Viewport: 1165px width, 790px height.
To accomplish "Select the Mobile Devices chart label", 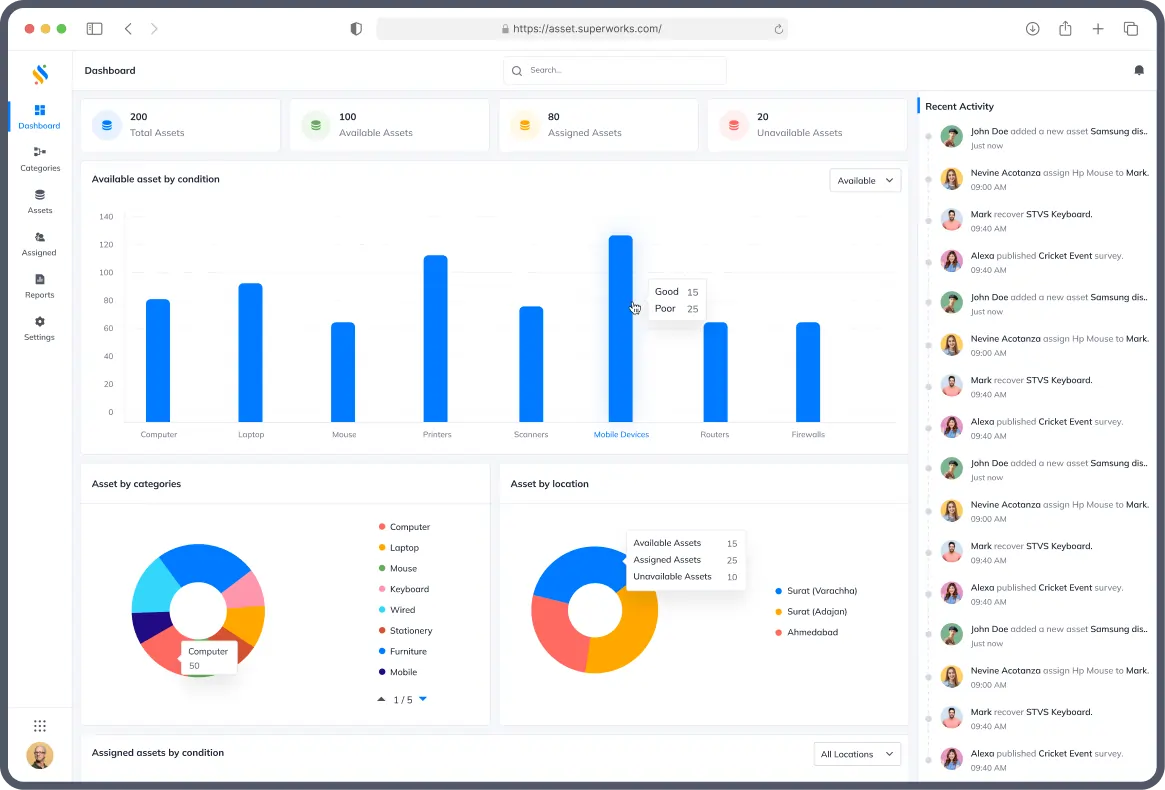I will point(621,435).
